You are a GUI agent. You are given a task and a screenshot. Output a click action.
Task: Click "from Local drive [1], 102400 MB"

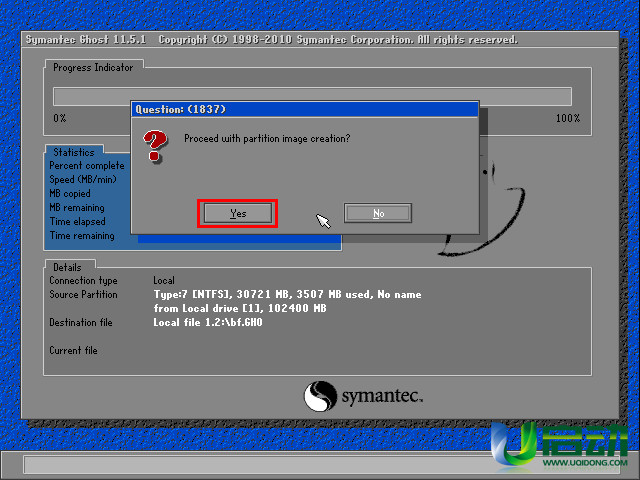pyautogui.click(x=240, y=309)
